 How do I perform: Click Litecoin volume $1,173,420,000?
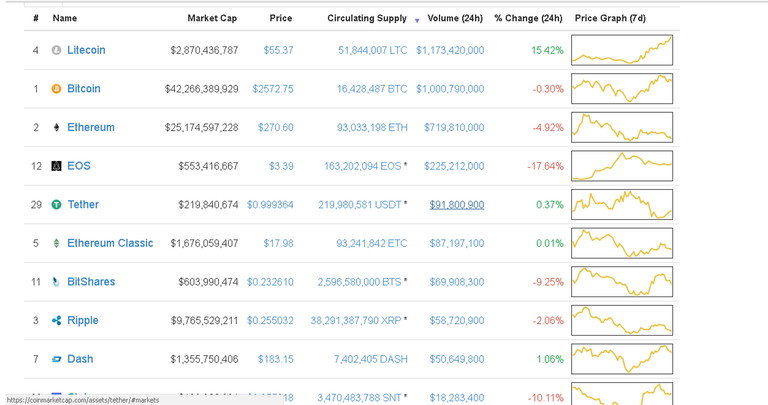[450, 50]
